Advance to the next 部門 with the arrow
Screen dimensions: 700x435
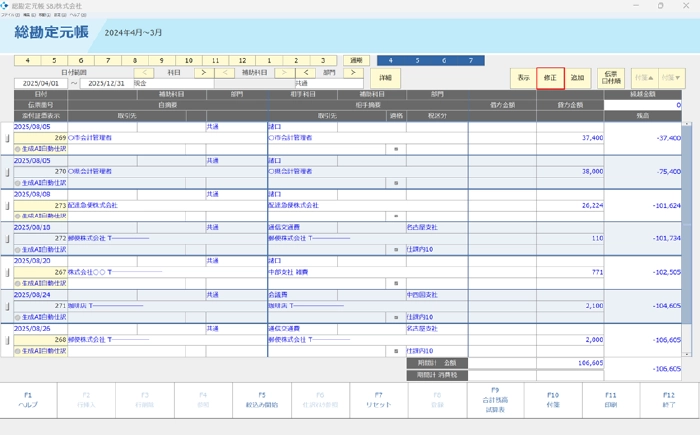(351, 73)
